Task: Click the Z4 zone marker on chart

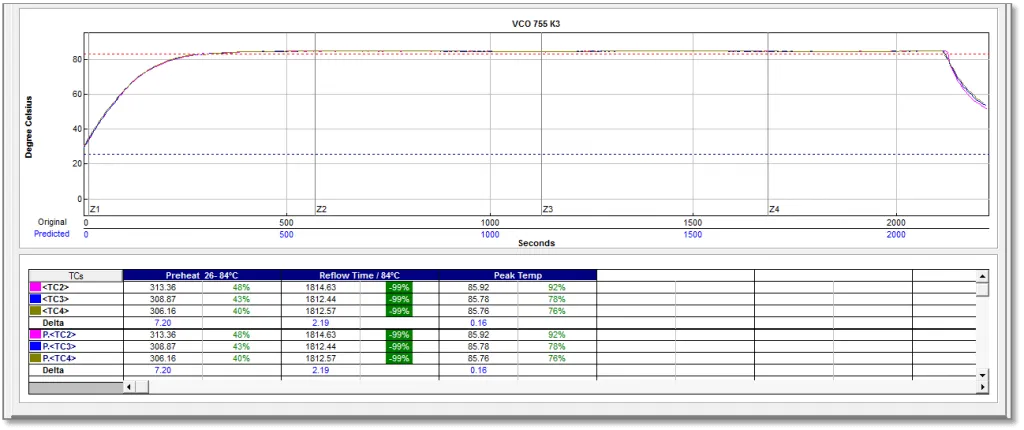Action: click(x=773, y=209)
